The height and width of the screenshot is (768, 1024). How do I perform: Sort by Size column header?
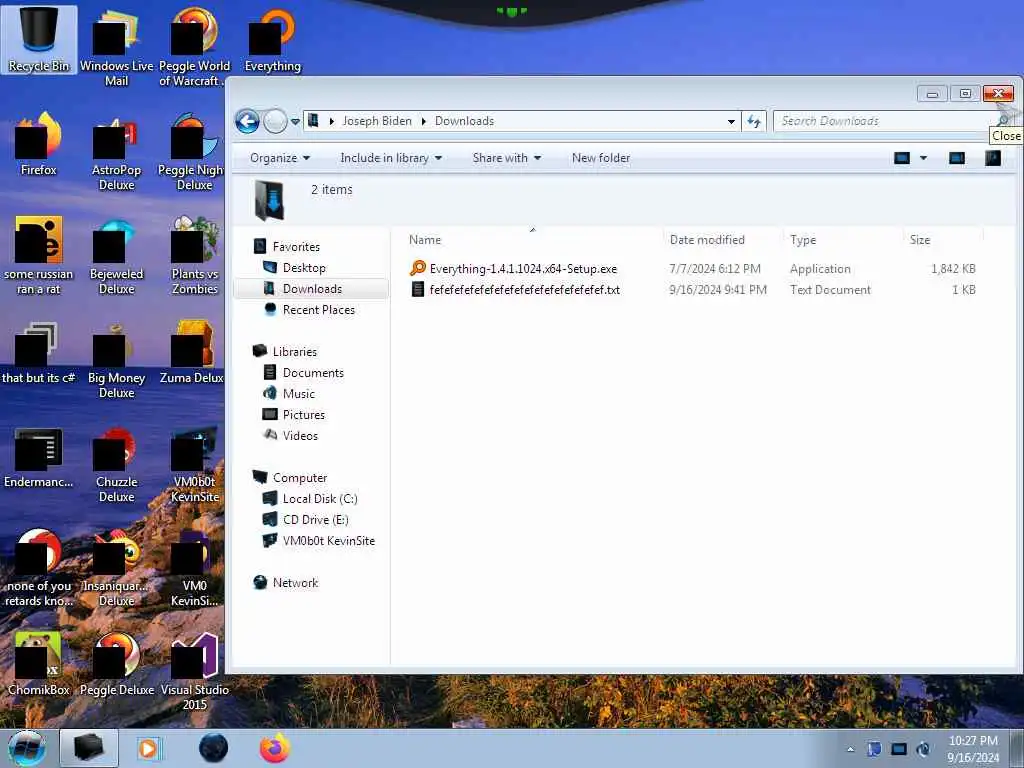point(943,240)
